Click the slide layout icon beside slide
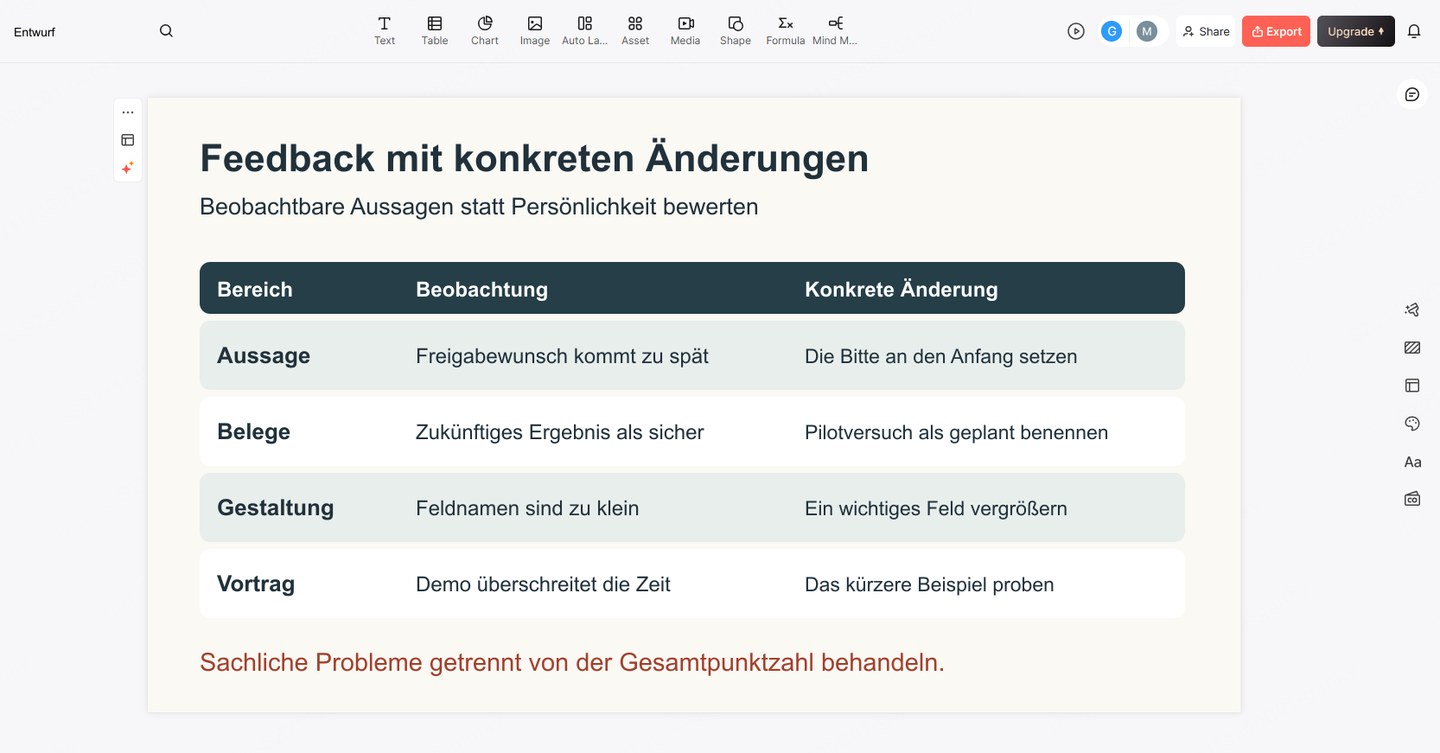This screenshot has height=753, width=1440. [128, 140]
